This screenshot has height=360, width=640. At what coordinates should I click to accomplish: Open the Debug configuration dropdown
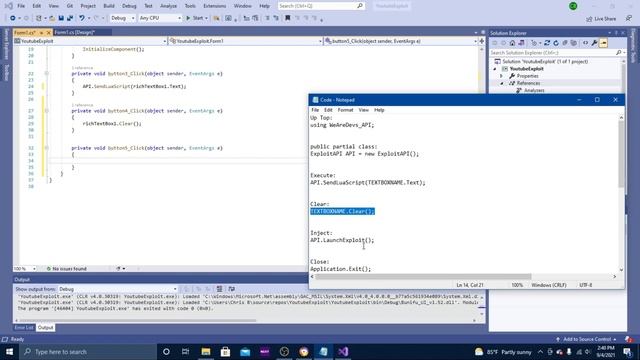(x=122, y=18)
